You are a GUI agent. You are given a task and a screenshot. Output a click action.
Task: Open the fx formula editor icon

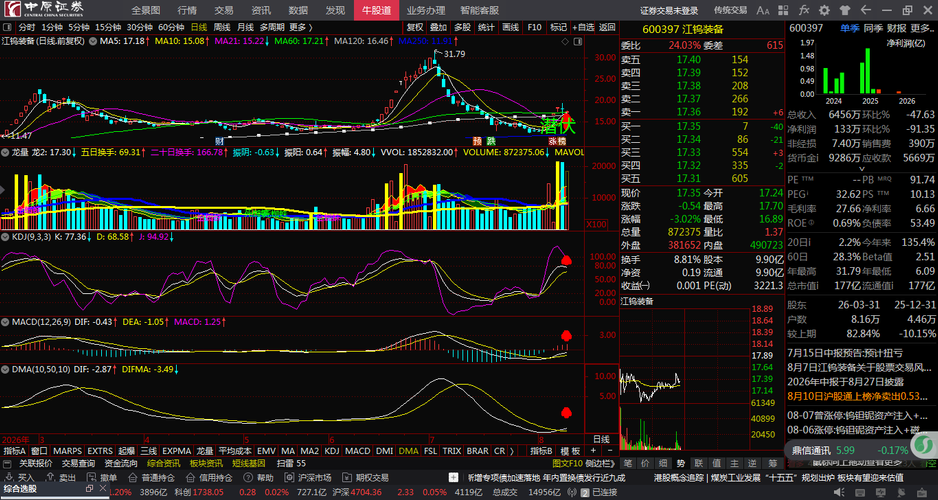point(804,10)
